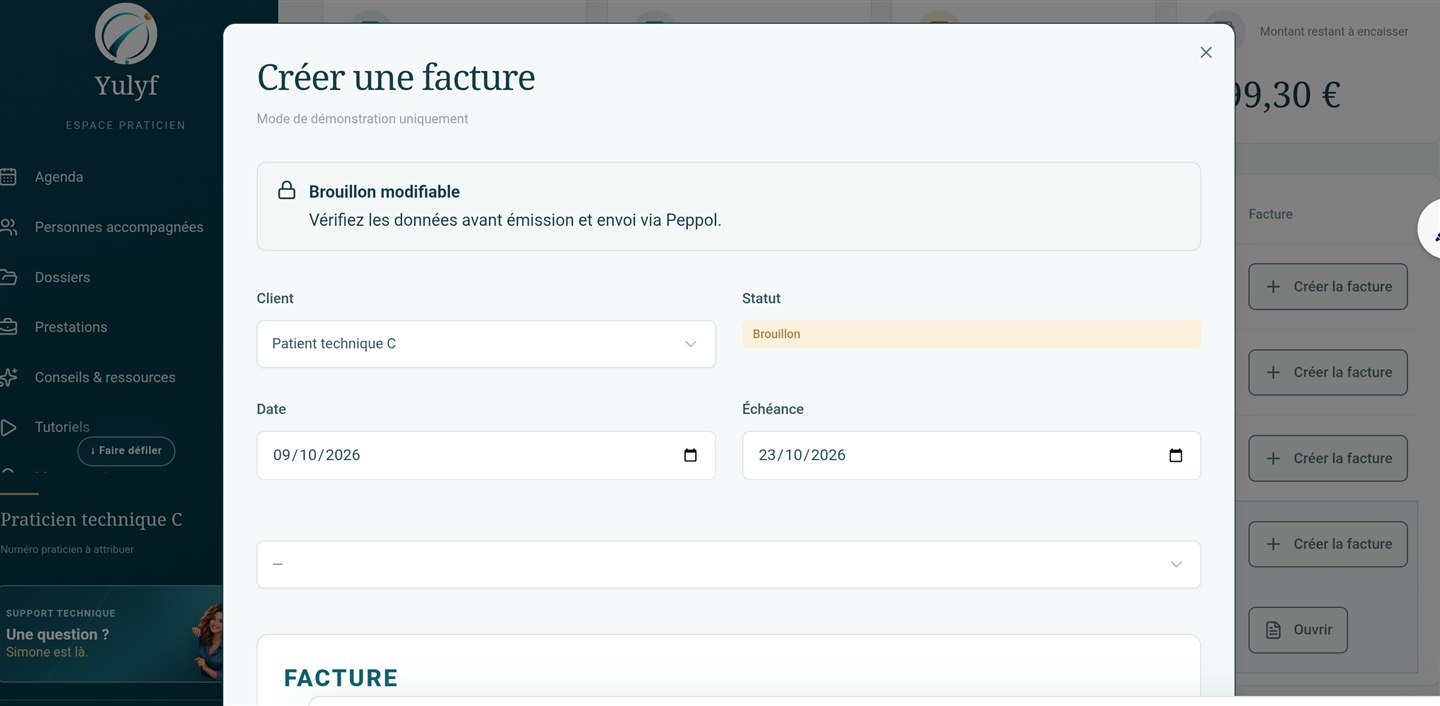
Task: Click the Brouillon modifiable heading
Action: coord(384,192)
